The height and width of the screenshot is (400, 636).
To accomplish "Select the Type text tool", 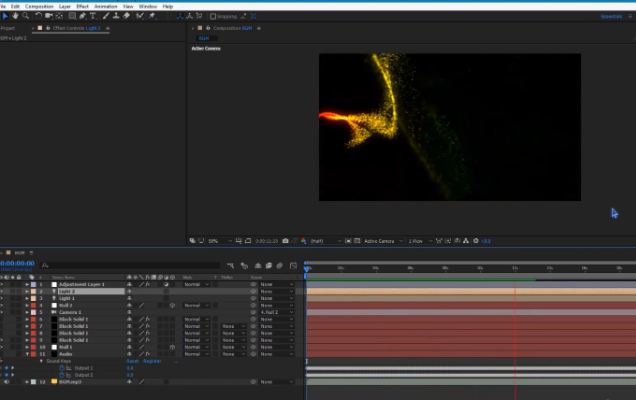I will click(x=93, y=16).
